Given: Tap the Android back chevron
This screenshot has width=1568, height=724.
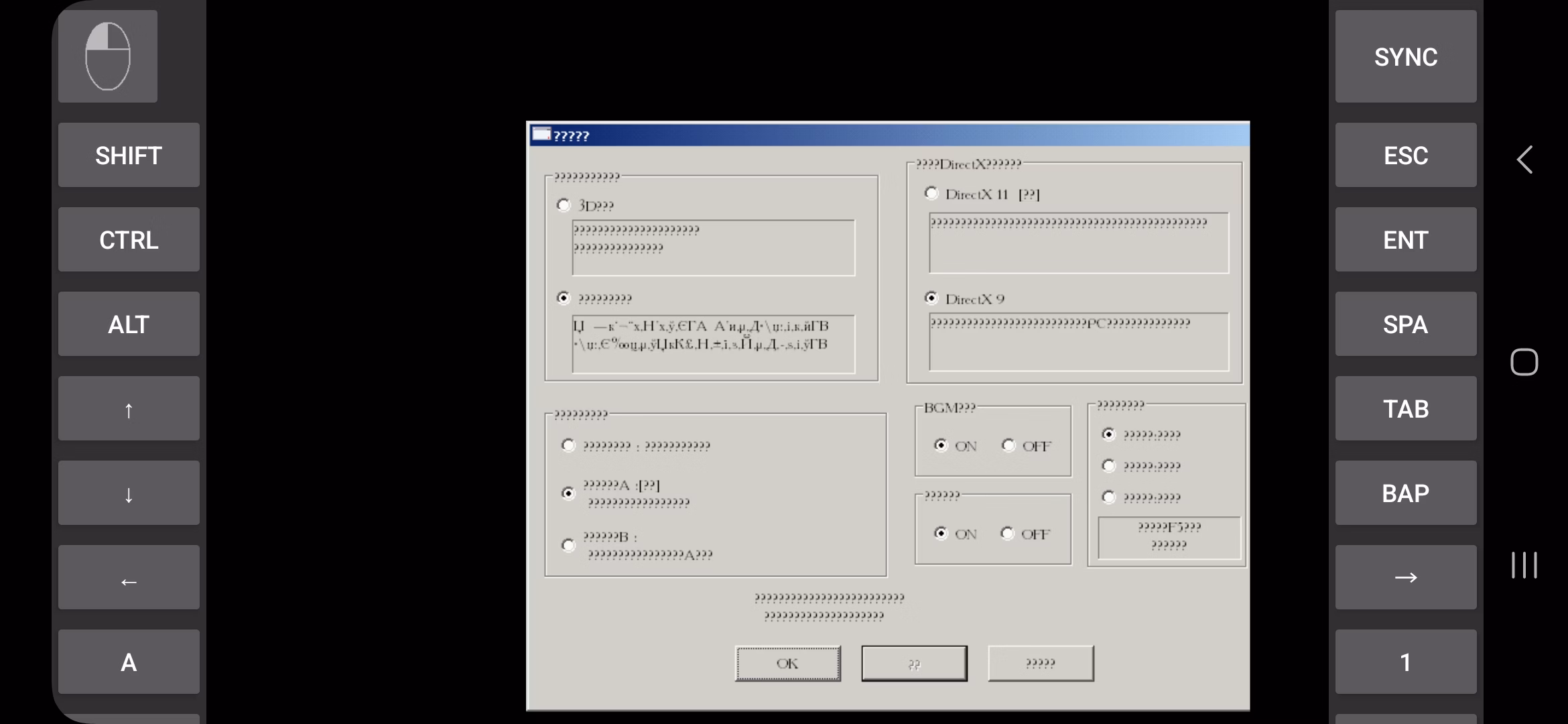Looking at the screenshot, I should coord(1524,160).
